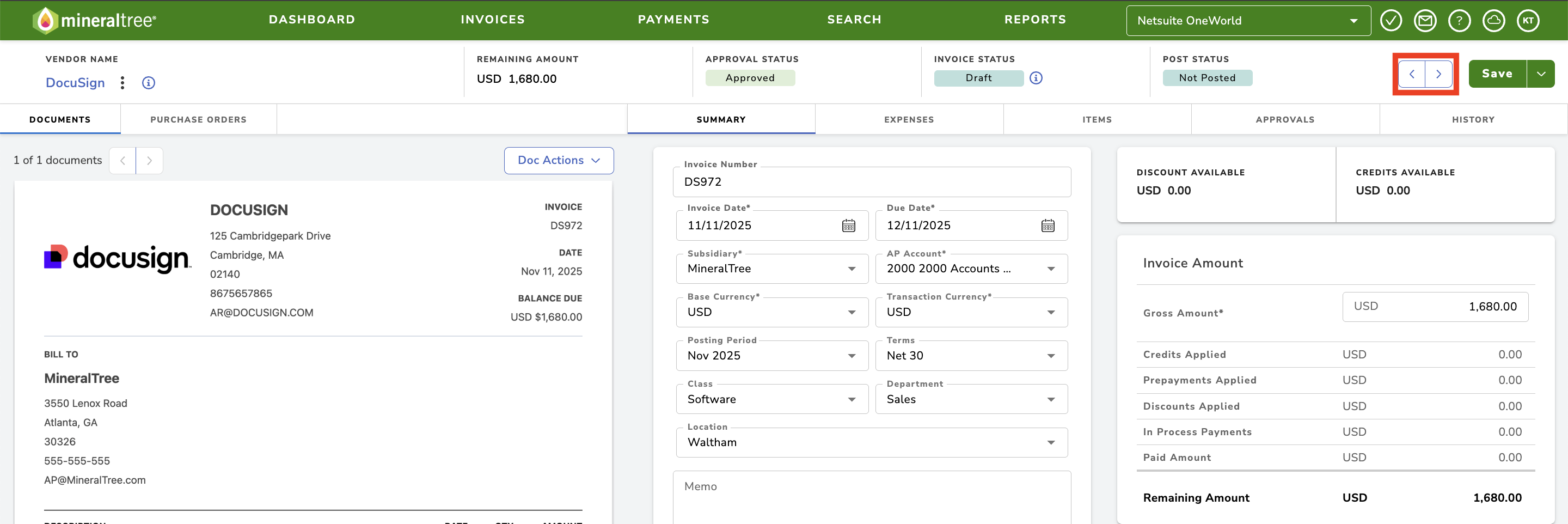Switch to the Approvals tab
The width and height of the screenshot is (1568, 524).
pos(1285,119)
